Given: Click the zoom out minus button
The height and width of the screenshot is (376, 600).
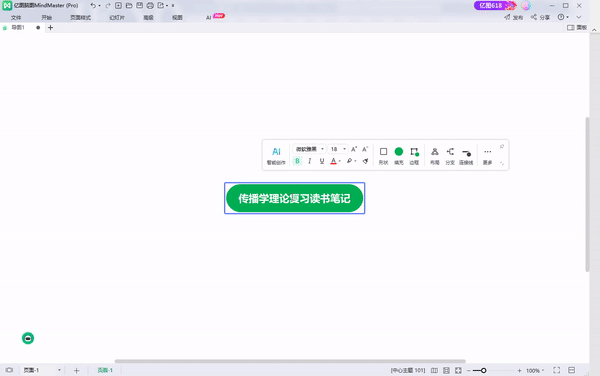Looking at the screenshot, I should coord(468,370).
